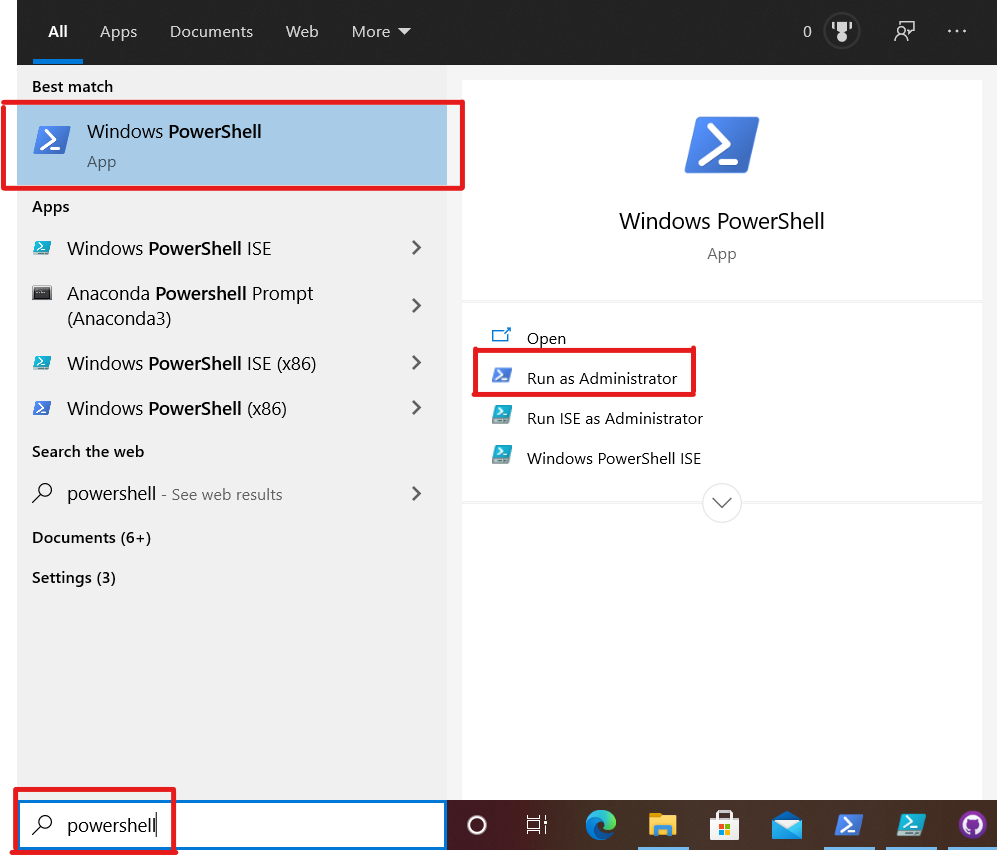Viewport: 997px width, 855px height.
Task: Switch to PowerShell taskbar icon
Action: 849,825
